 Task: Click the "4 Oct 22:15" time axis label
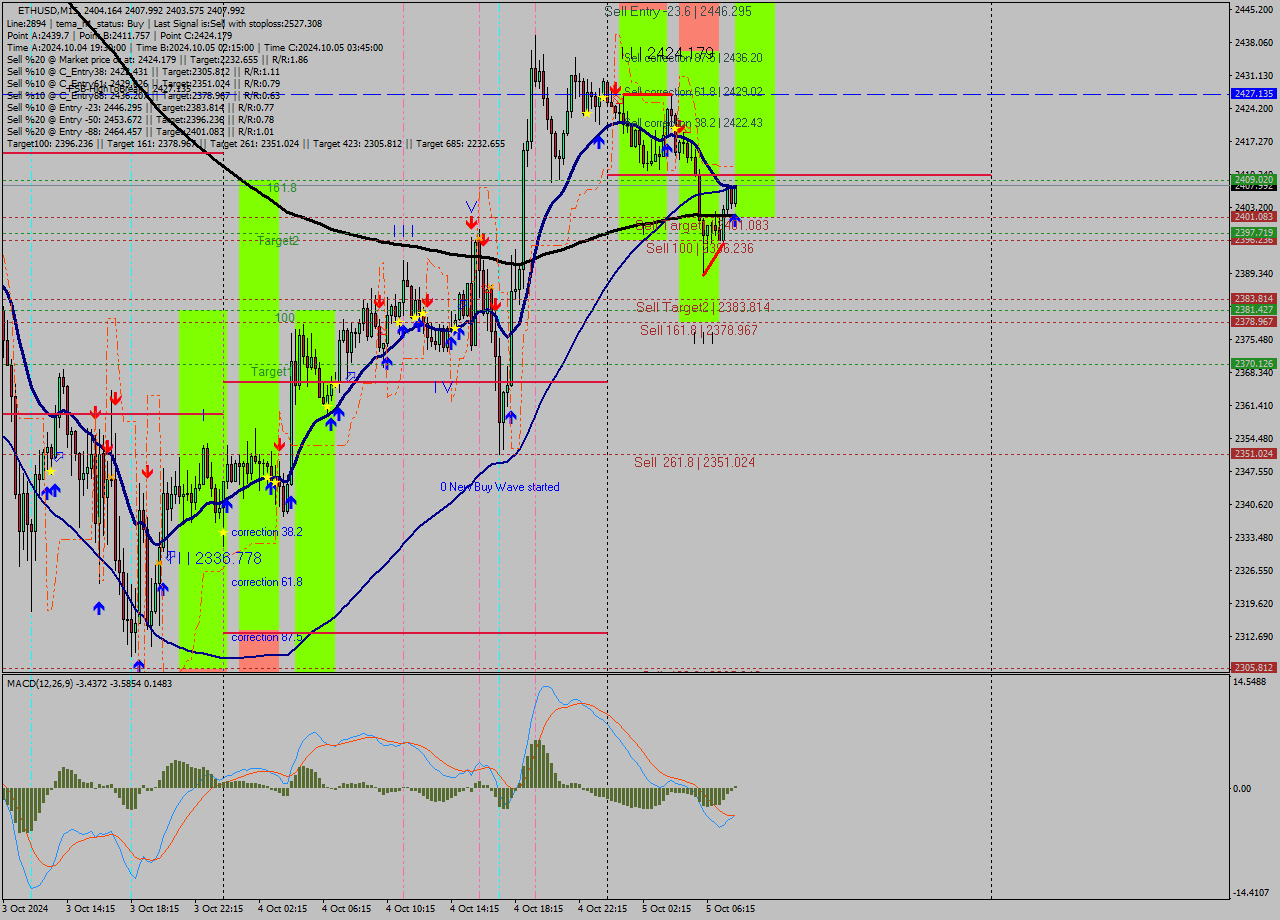602,909
